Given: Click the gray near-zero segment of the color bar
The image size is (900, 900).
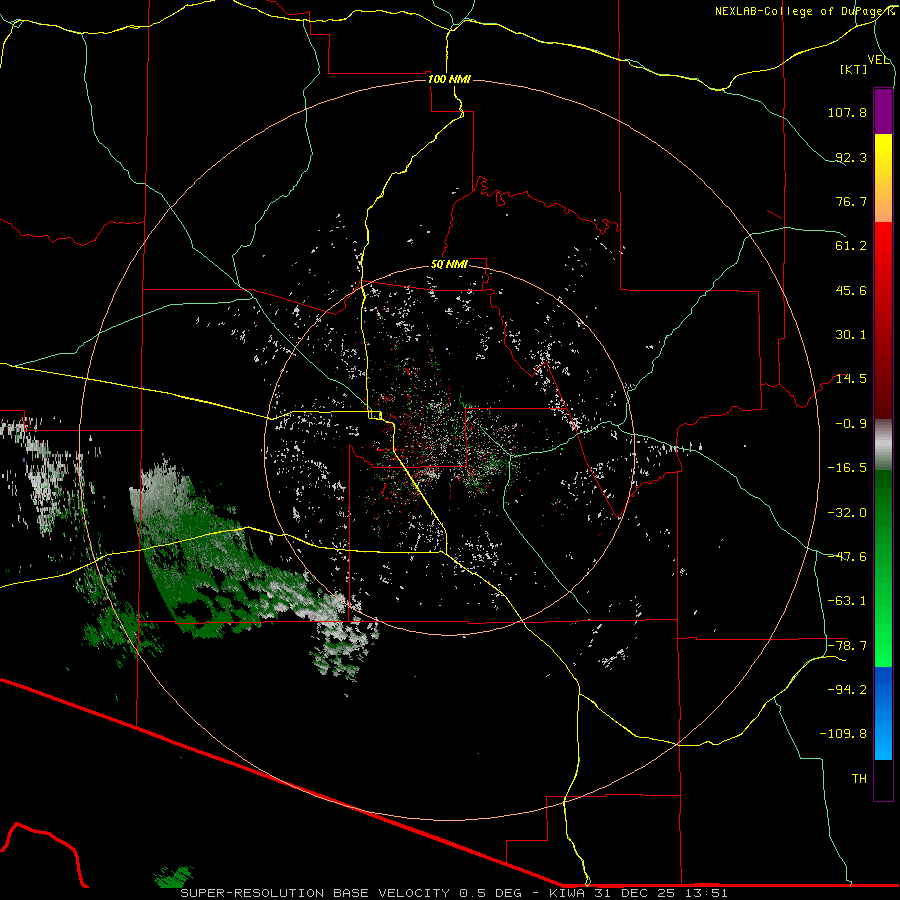Looking at the screenshot, I should click(x=883, y=444).
